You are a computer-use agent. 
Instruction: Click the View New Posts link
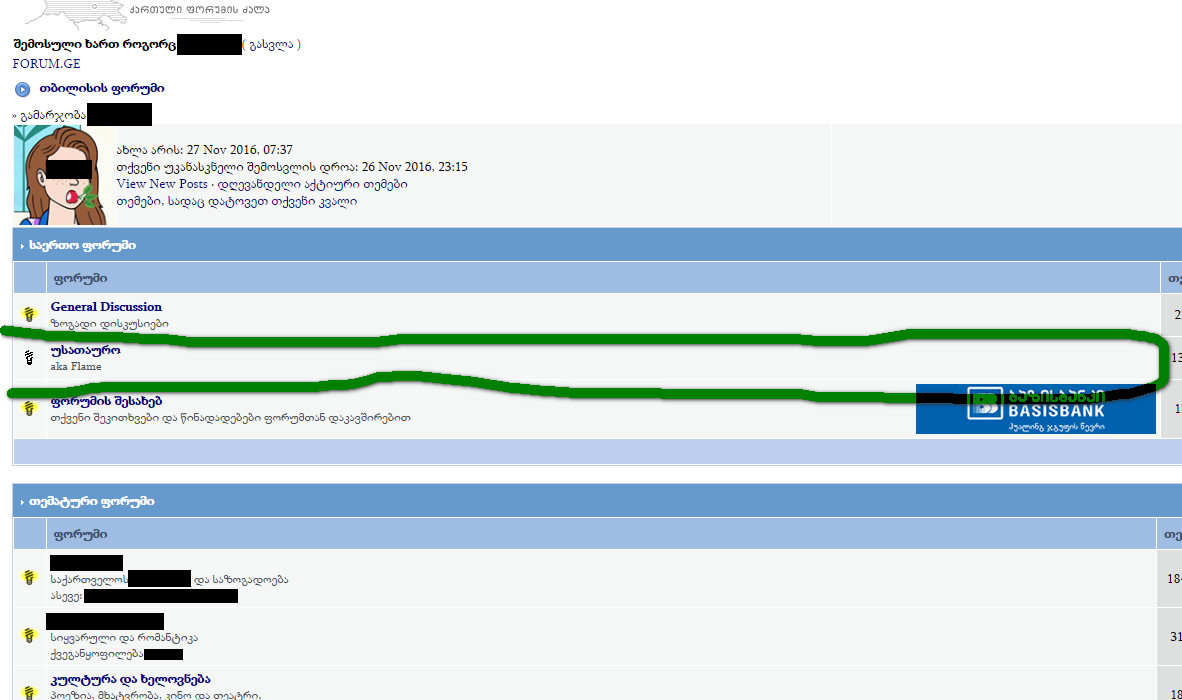point(161,184)
